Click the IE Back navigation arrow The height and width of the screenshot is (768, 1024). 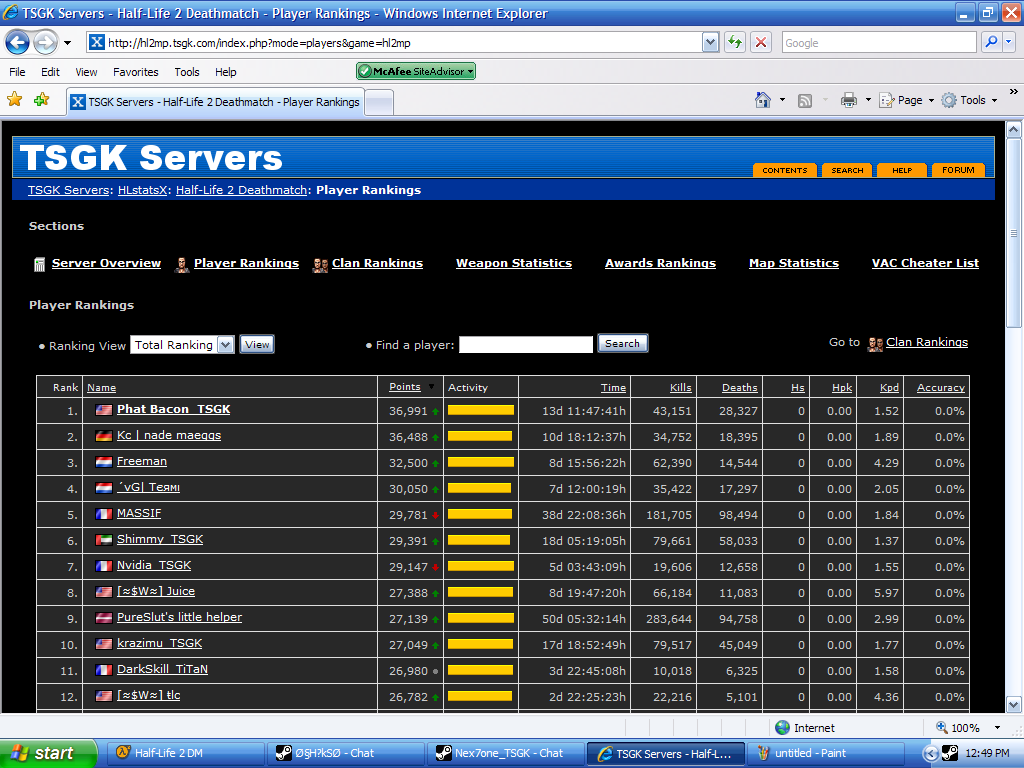coord(18,43)
